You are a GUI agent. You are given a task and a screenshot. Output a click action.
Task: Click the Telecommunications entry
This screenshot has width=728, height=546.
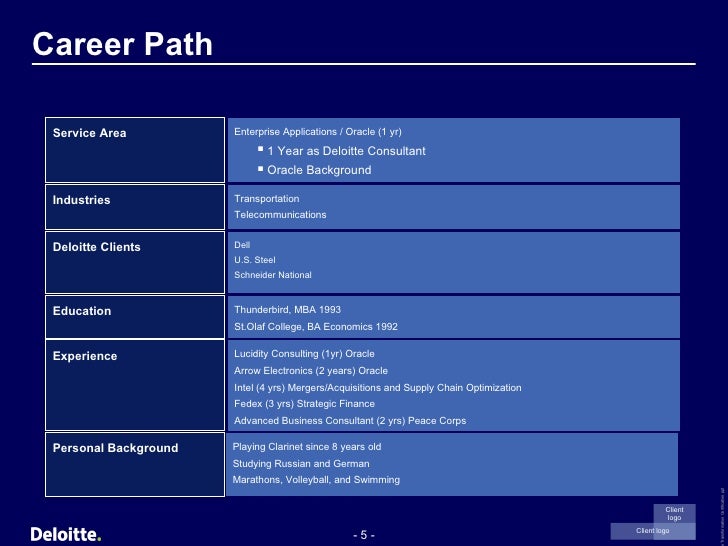point(280,214)
